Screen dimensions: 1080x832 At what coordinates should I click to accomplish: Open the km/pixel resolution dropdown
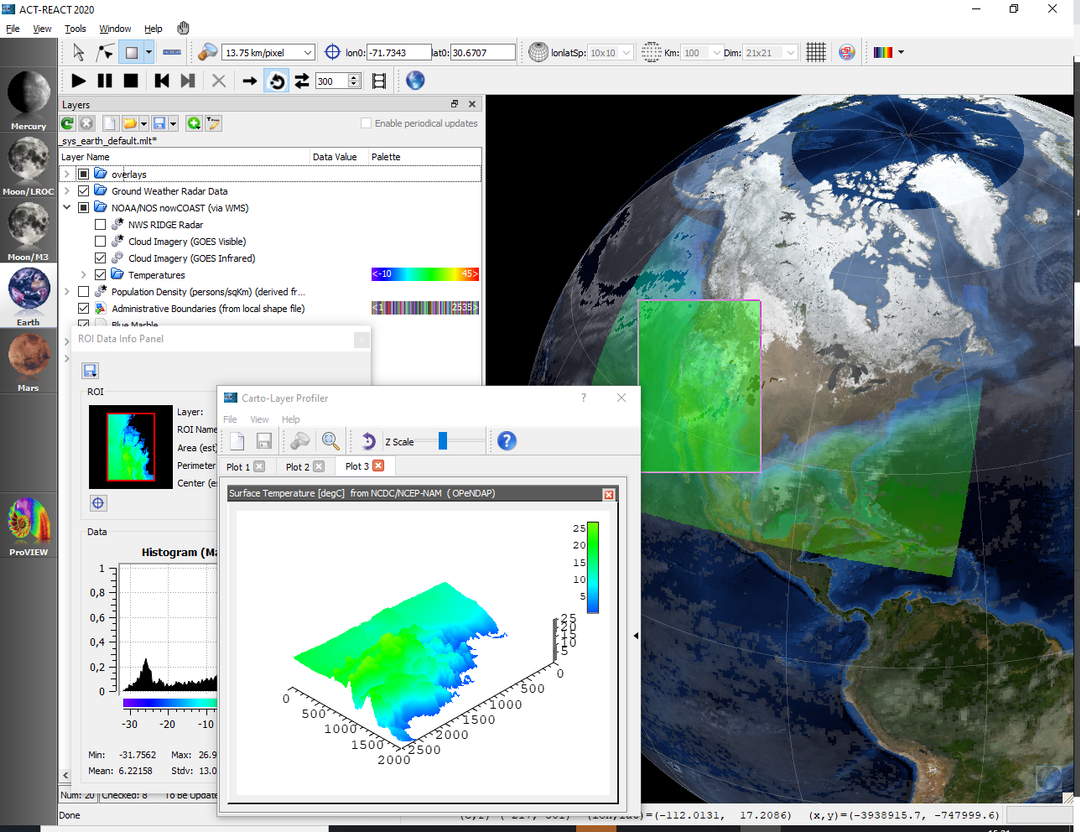tap(307, 52)
